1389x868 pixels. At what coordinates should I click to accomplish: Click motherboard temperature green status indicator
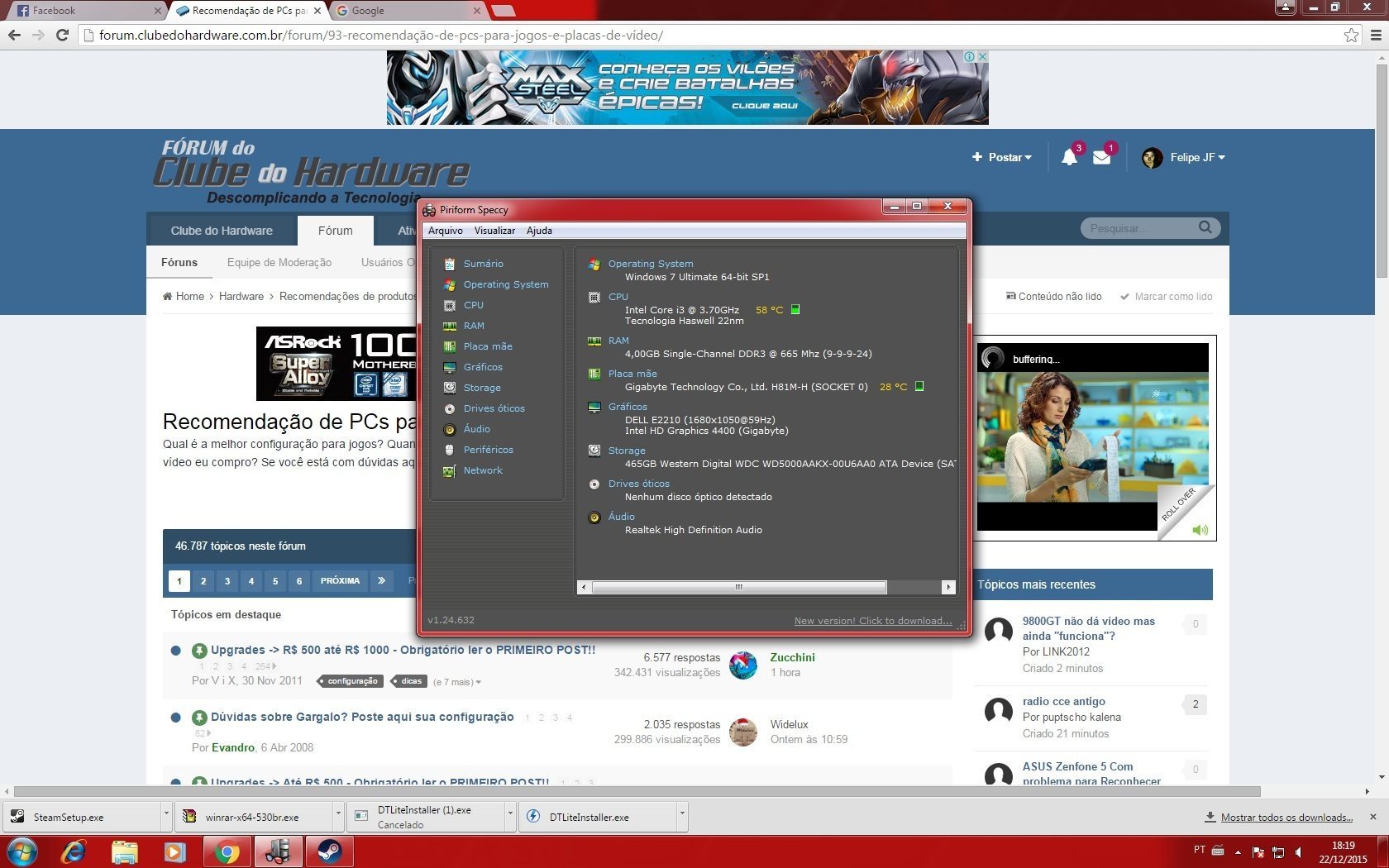[x=919, y=386]
